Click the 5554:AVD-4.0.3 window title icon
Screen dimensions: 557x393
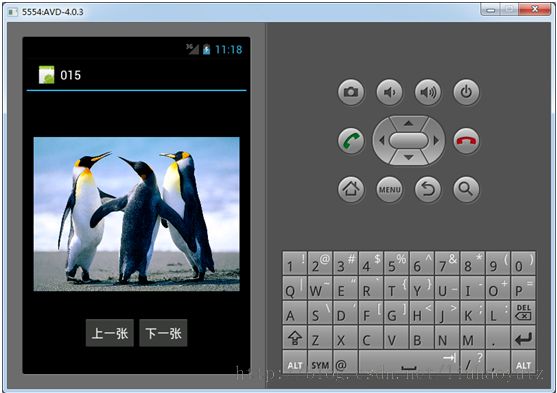(x=13, y=12)
